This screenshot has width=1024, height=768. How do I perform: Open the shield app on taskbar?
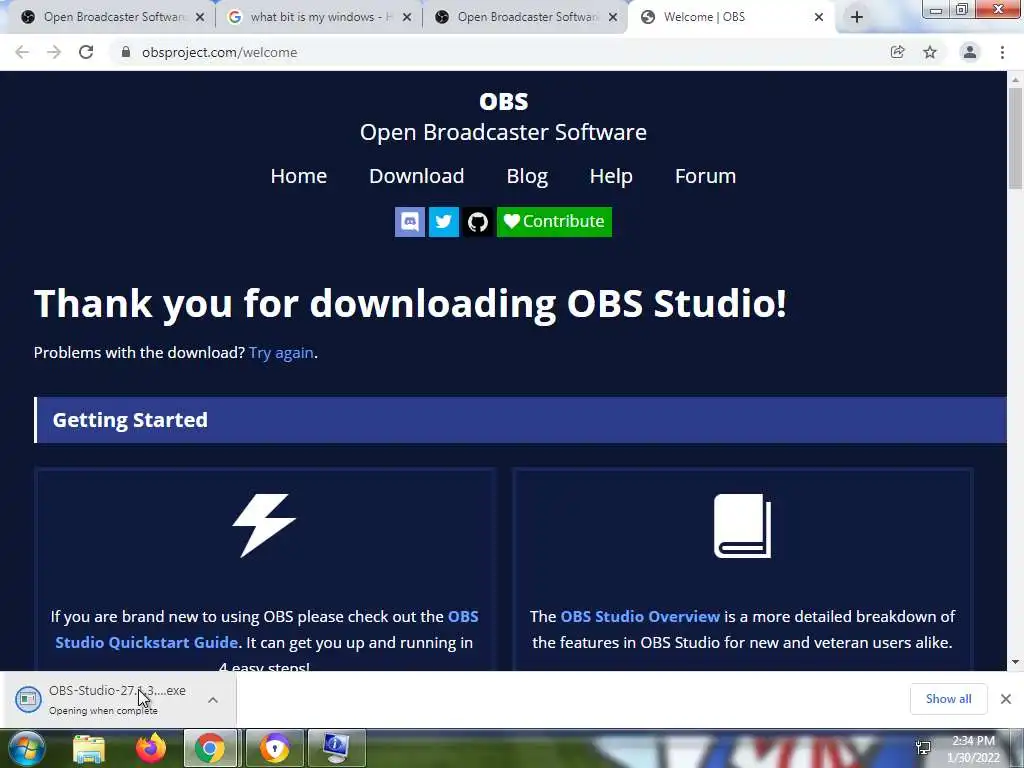(275, 748)
